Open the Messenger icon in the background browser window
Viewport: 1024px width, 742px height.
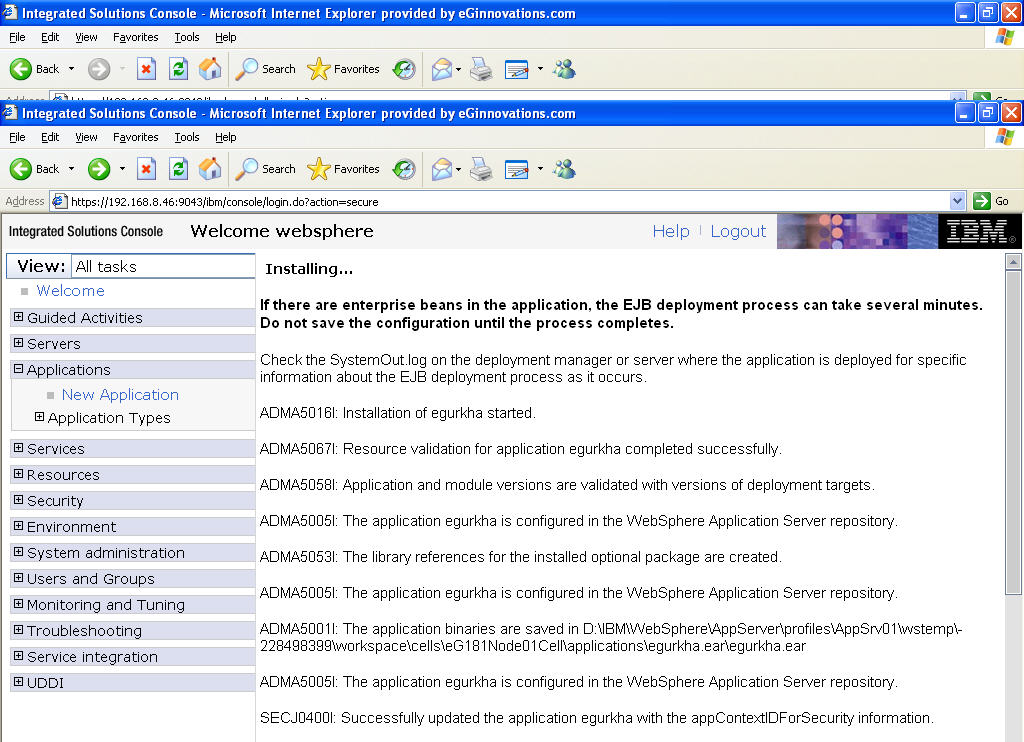(x=564, y=69)
